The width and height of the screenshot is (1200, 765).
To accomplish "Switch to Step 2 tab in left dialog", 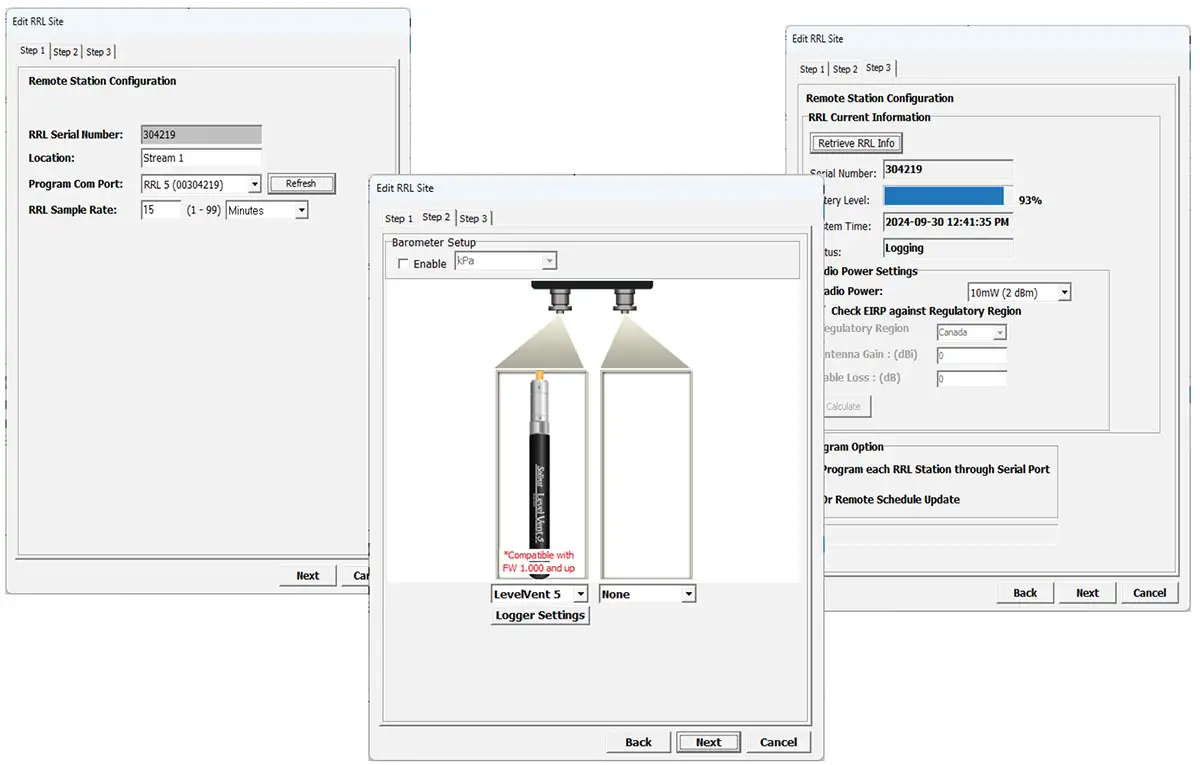I will [x=65, y=52].
